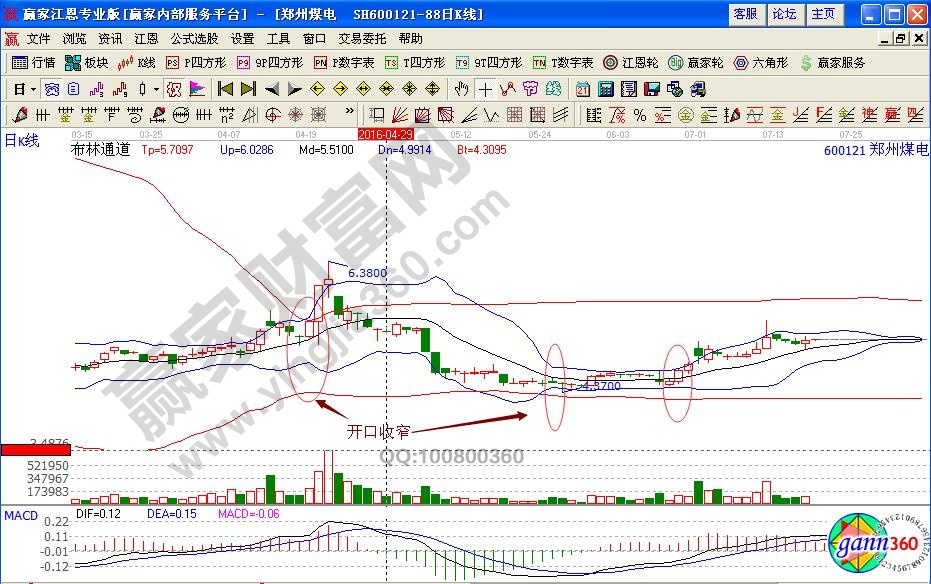931x584 pixels.
Task: Jump to first bar with skip-start arrow
Action: click(225, 88)
